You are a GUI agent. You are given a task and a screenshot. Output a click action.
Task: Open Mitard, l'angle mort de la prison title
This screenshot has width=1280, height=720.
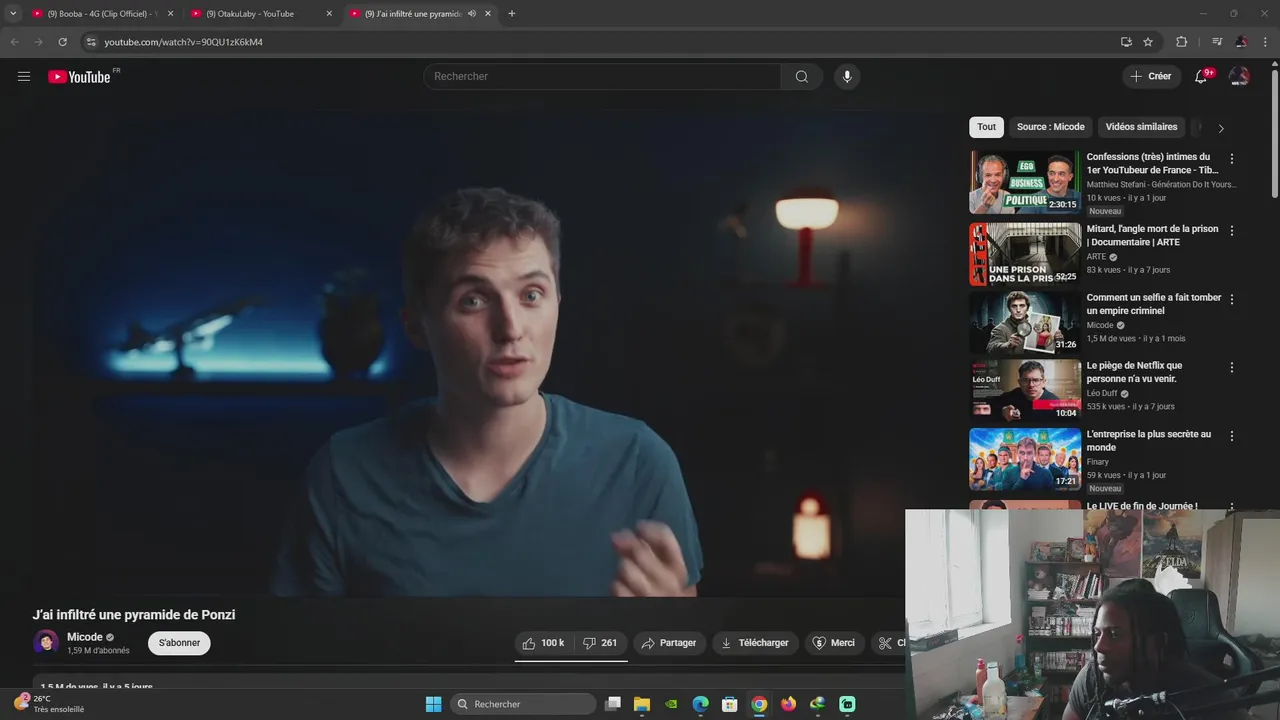(1152, 235)
